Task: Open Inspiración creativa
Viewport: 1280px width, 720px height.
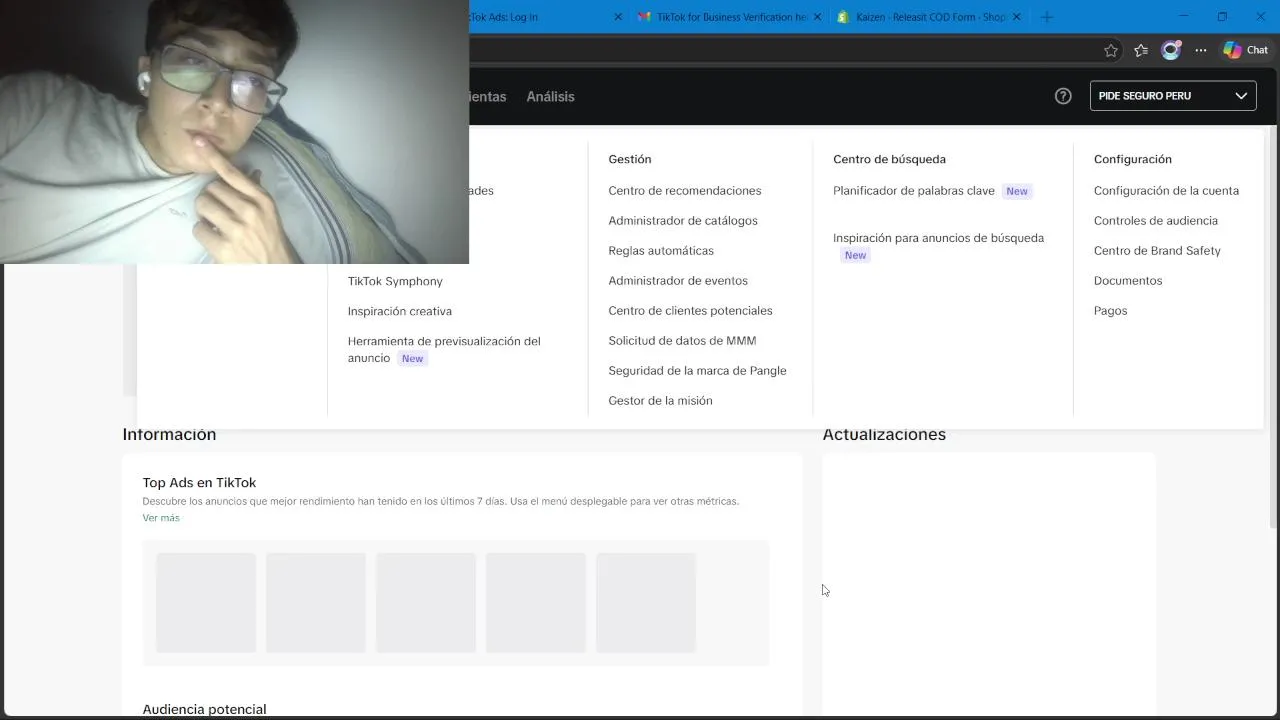Action: (400, 311)
